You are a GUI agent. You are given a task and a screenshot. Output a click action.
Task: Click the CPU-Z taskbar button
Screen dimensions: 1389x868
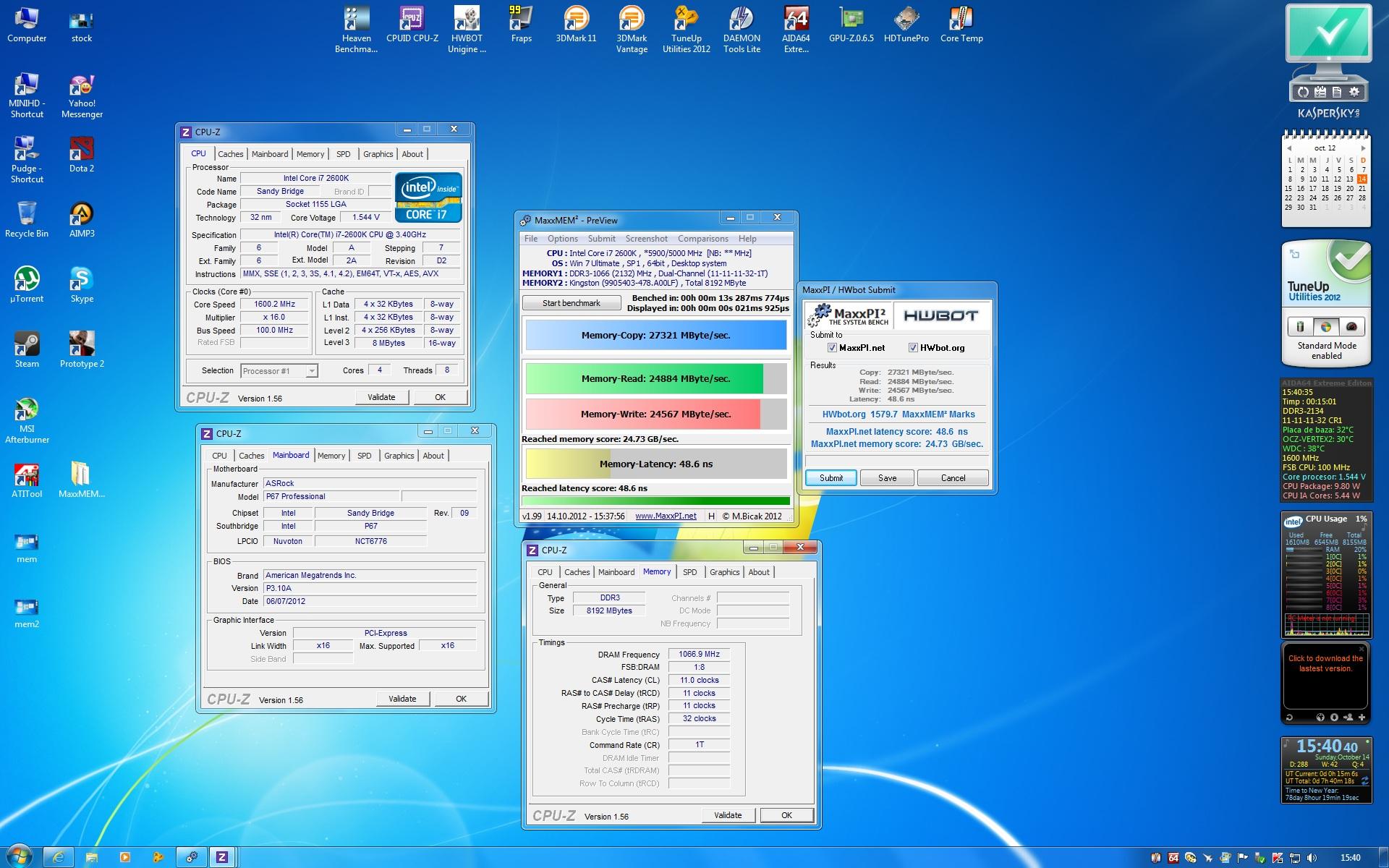(x=222, y=857)
